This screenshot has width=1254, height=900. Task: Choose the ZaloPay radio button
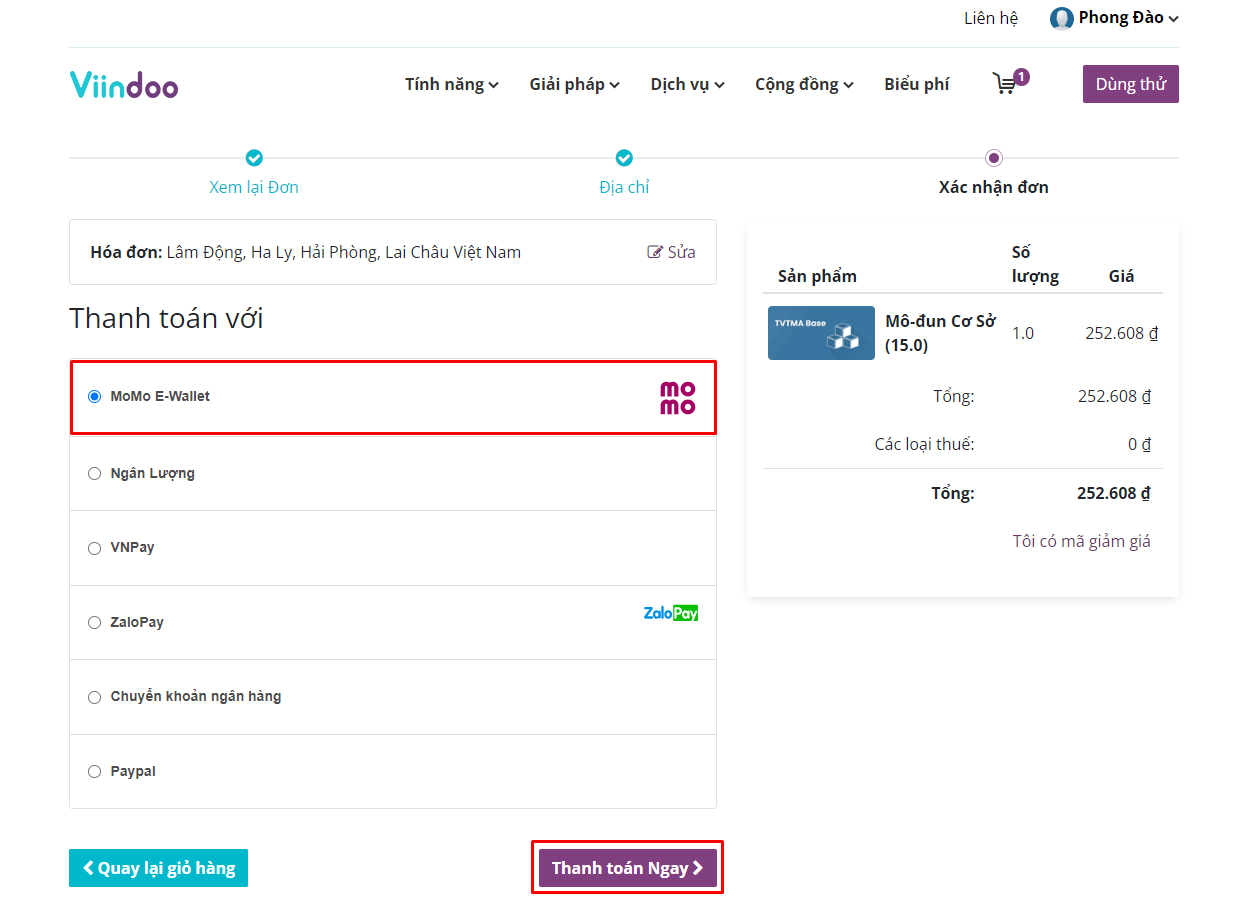95,623
